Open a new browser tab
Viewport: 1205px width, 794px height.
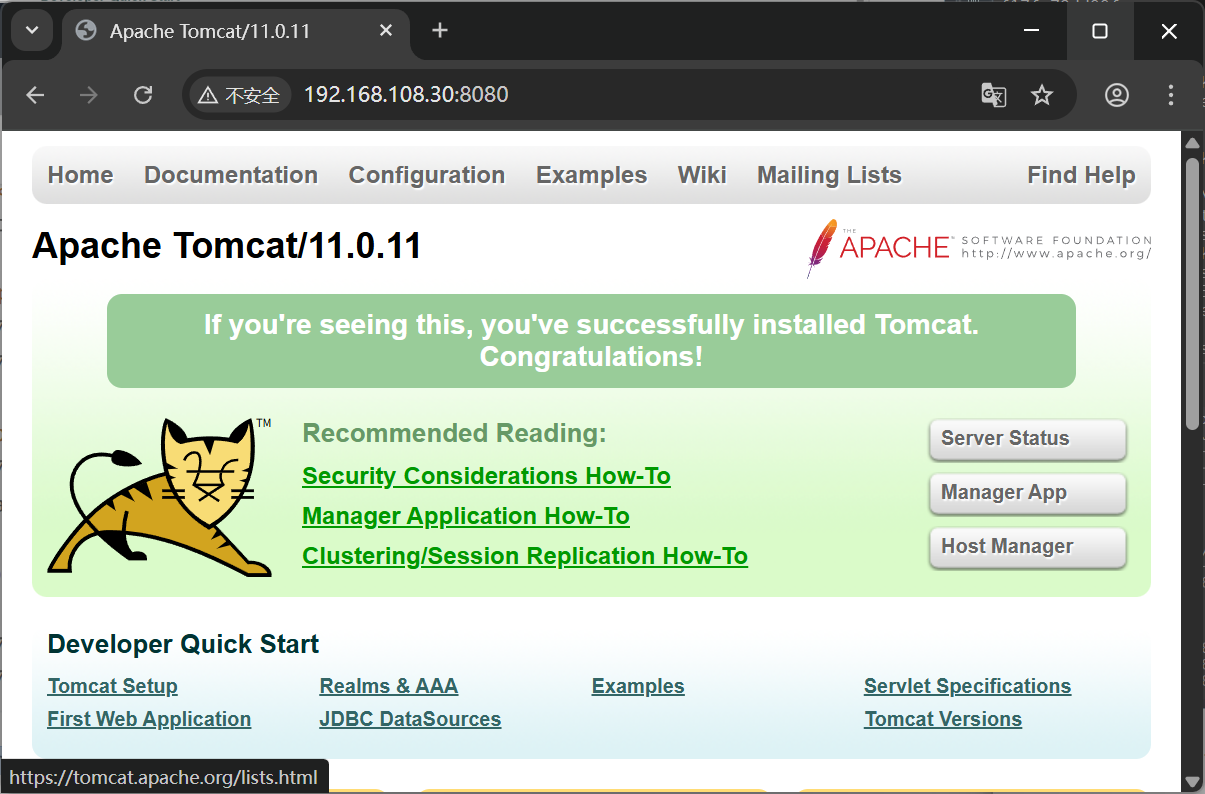(440, 31)
